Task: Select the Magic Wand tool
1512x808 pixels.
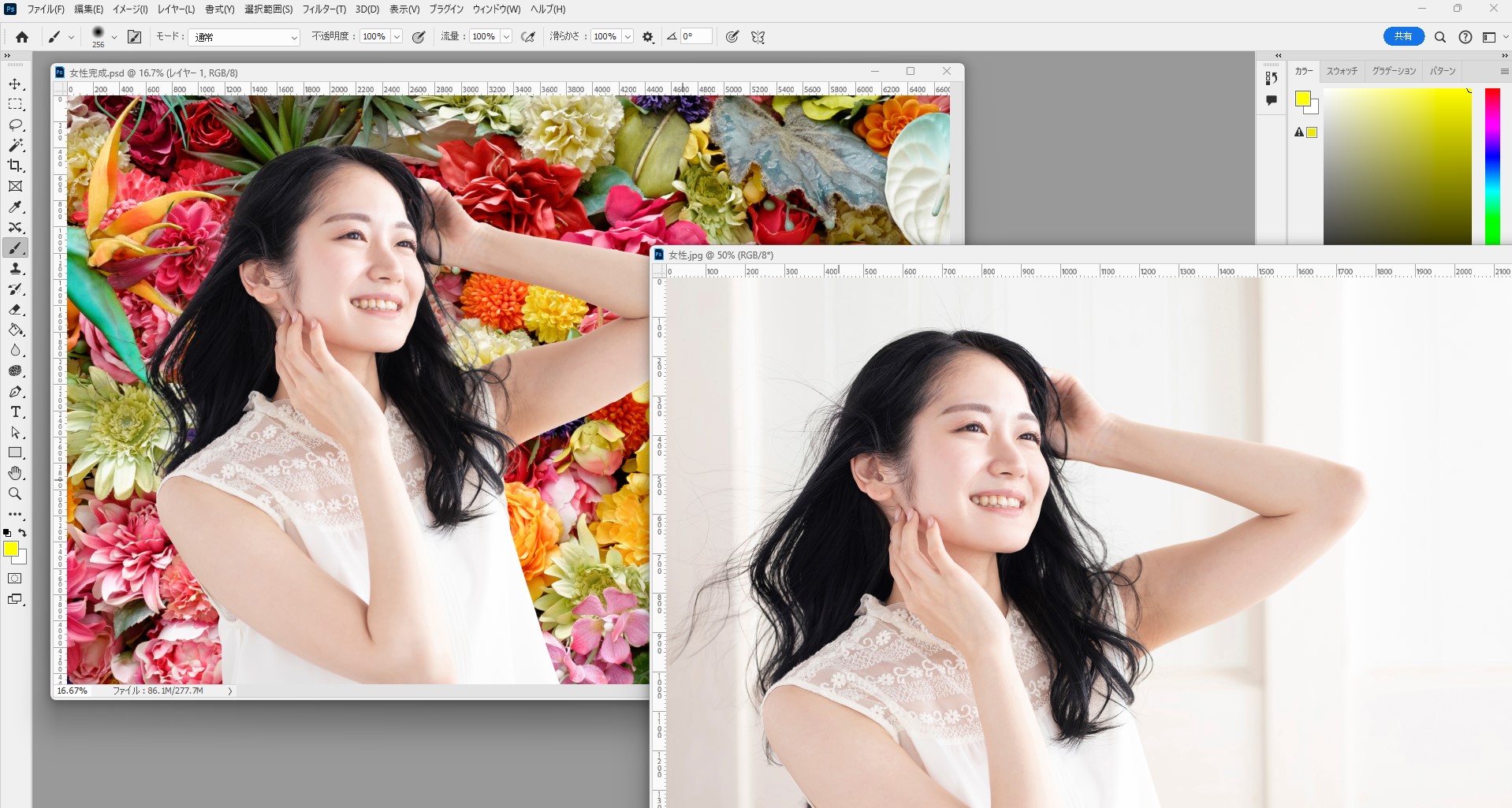Action: point(15,146)
